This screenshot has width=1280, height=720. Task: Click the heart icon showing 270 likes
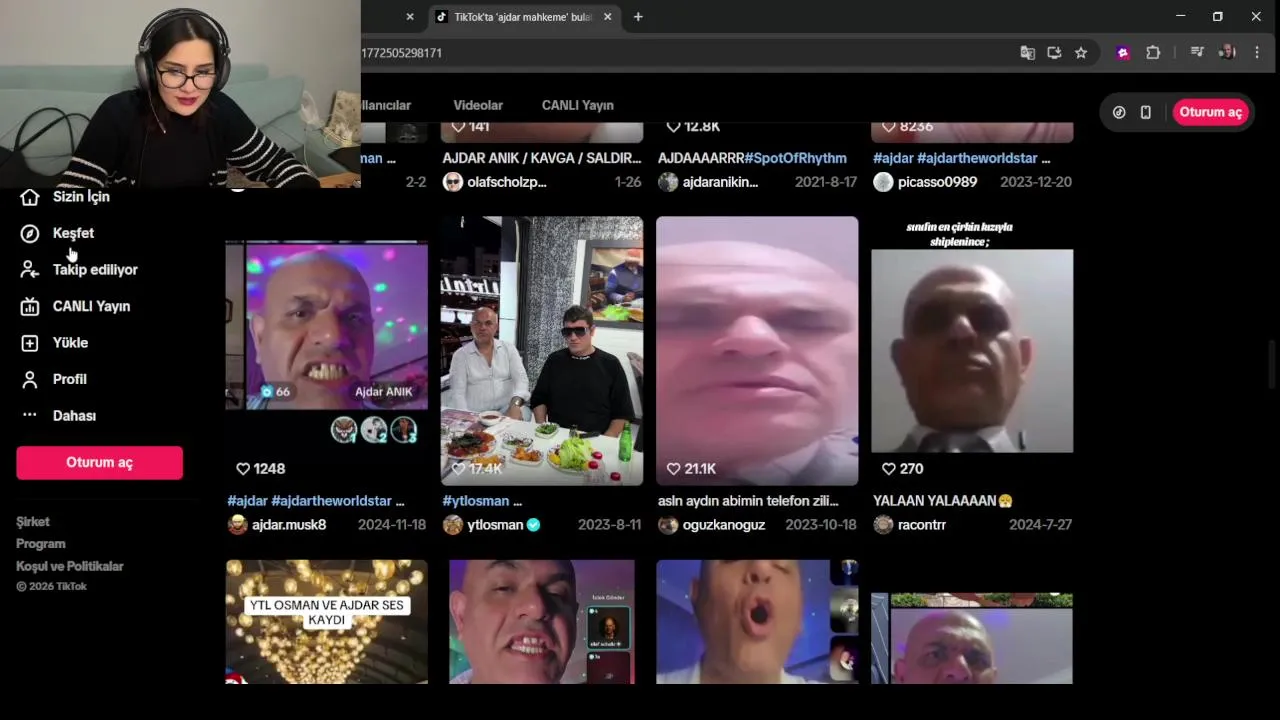click(x=889, y=468)
